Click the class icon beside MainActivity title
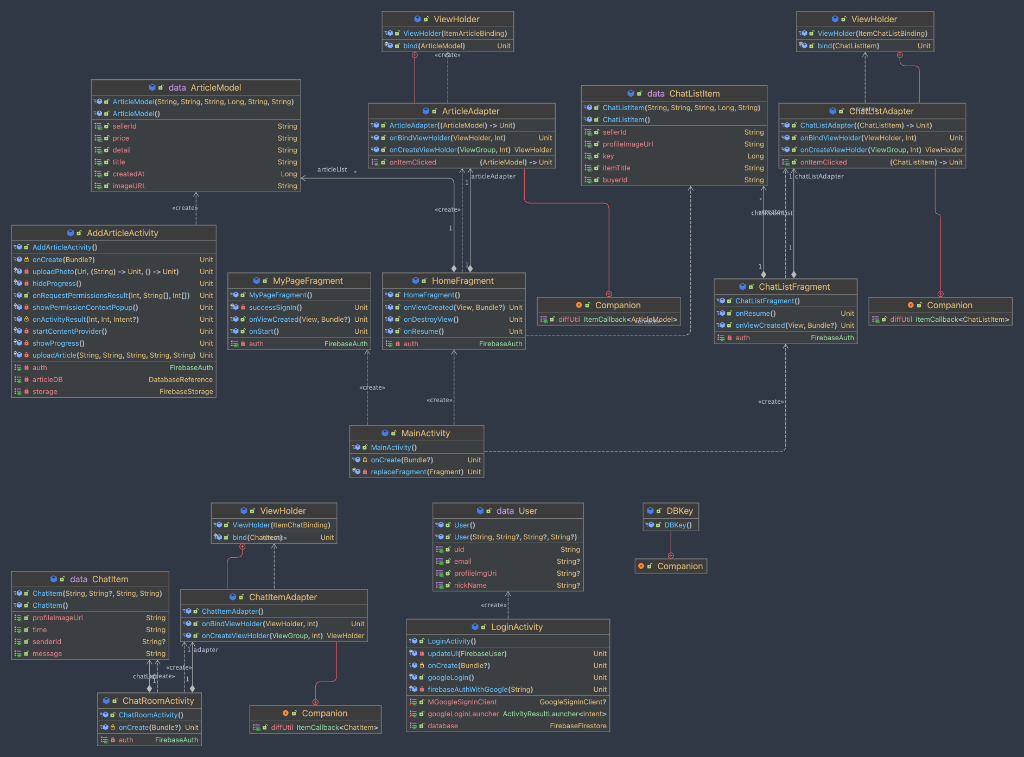 (x=385, y=433)
